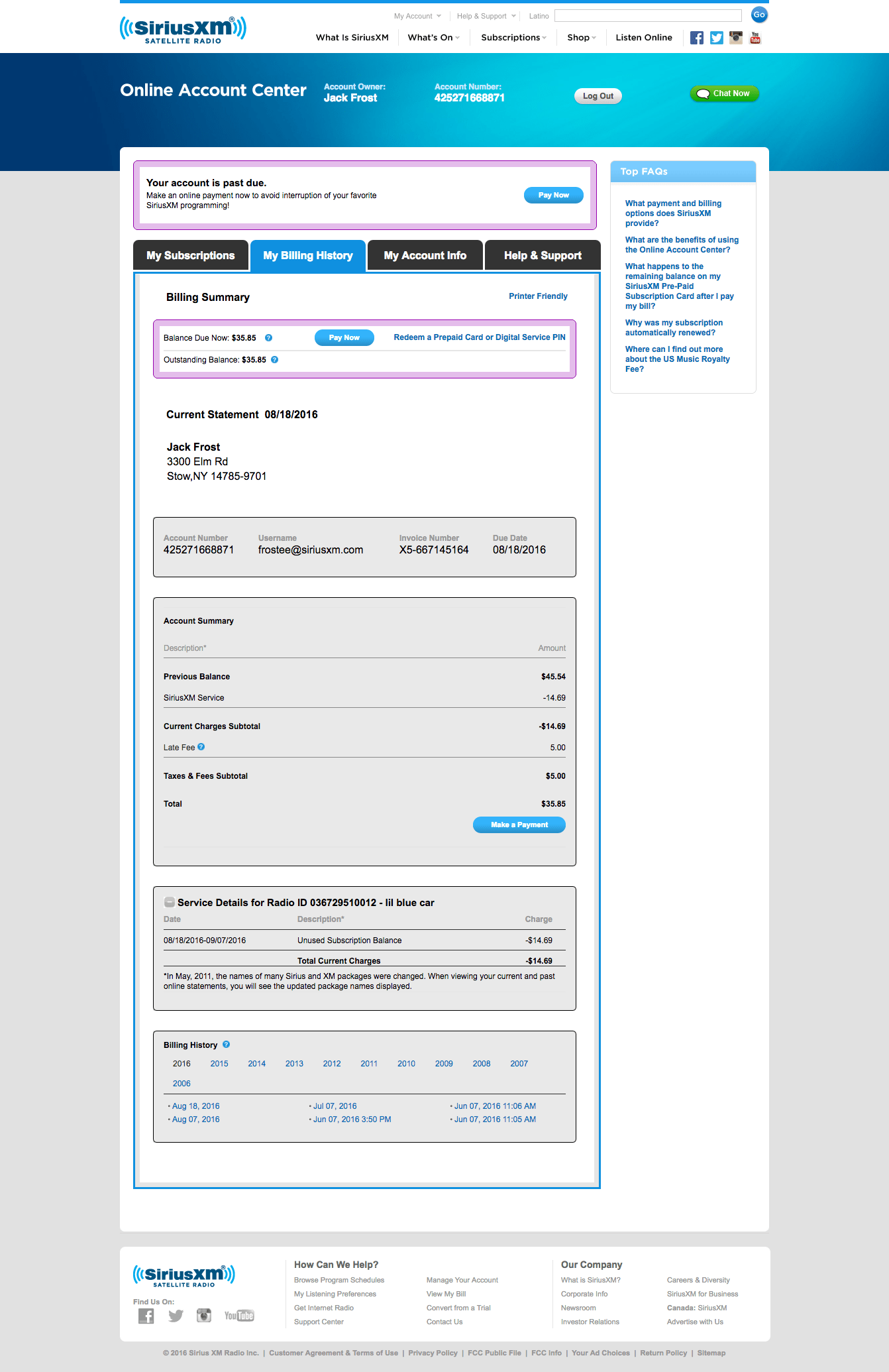
Task: Open the YouTube icon in the header
Action: coord(755,38)
